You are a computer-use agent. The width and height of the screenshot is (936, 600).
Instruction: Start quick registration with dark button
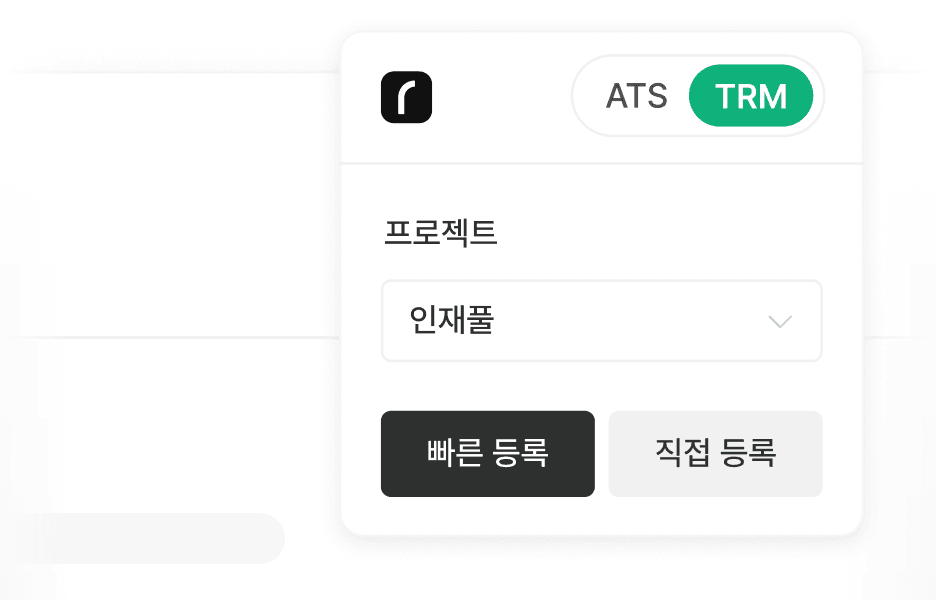point(488,454)
